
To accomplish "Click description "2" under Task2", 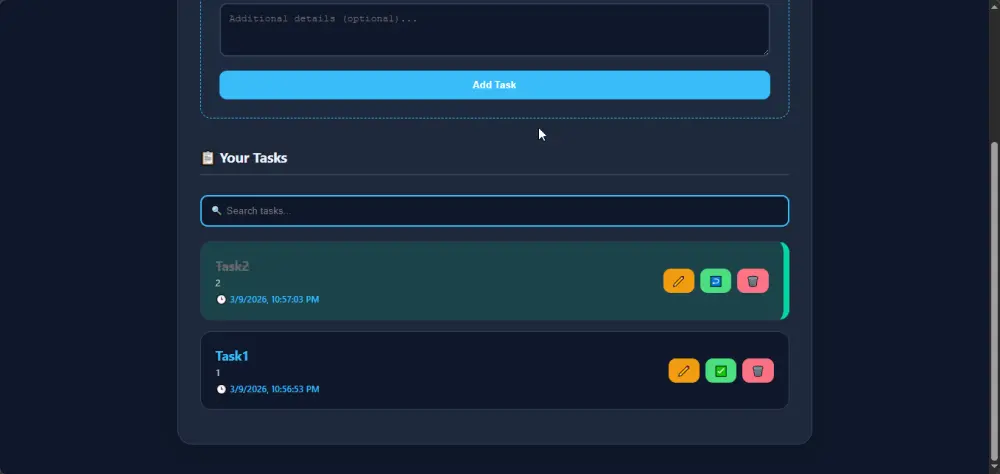I will pos(217,283).
